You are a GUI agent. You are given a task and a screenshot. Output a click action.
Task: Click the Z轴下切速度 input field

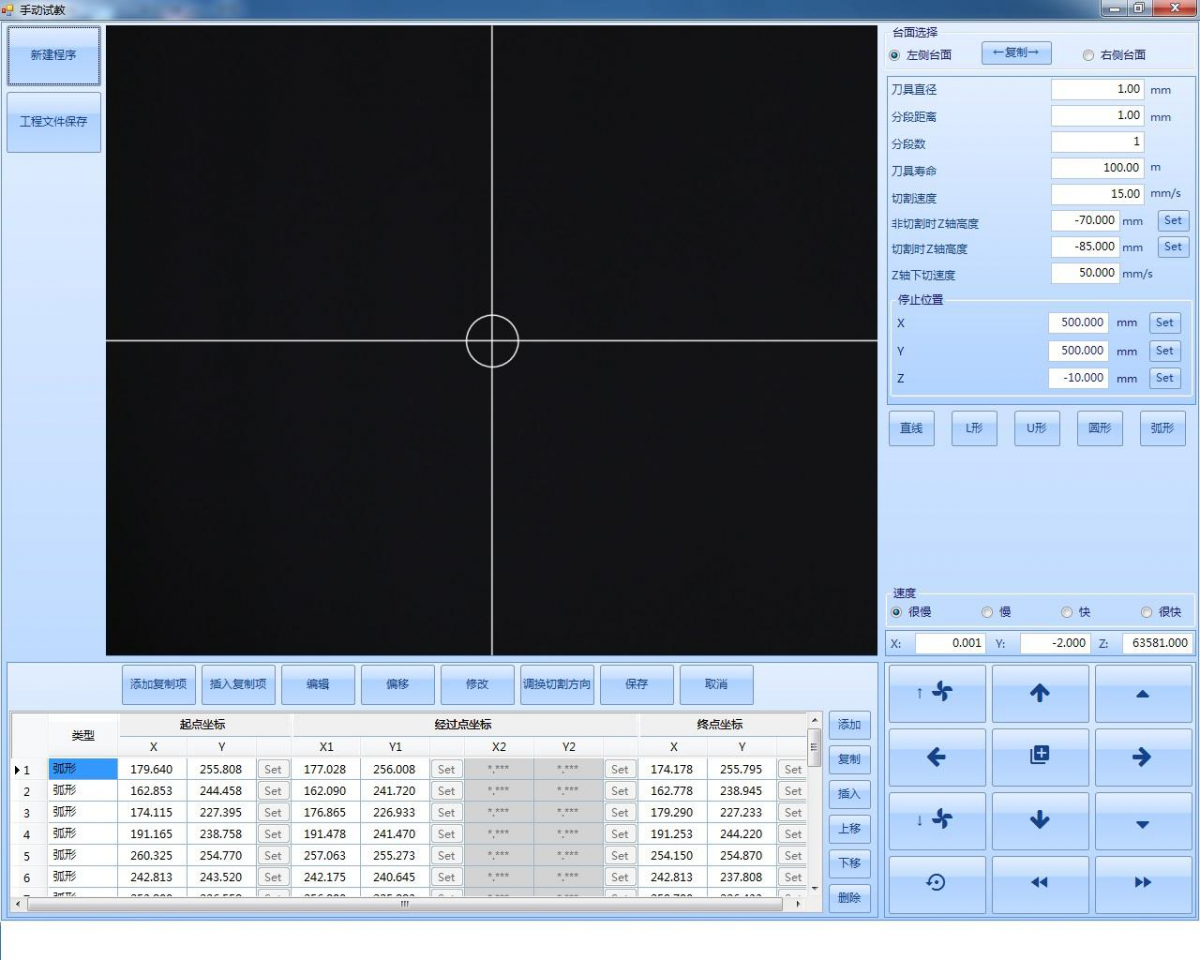(x=1085, y=273)
